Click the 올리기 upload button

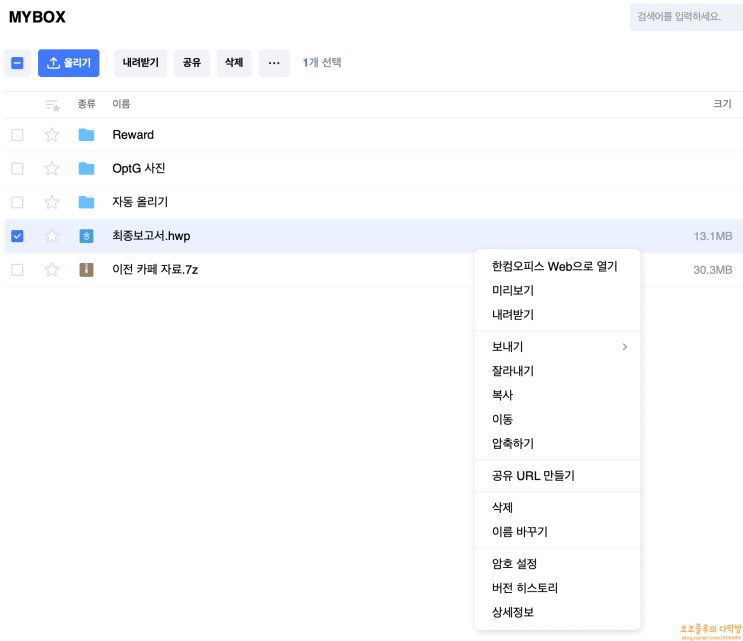click(69, 63)
